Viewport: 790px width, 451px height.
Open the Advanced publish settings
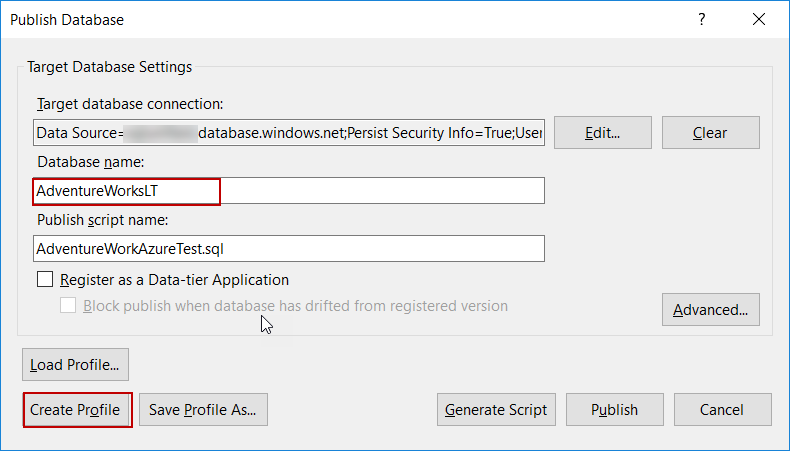(710, 310)
